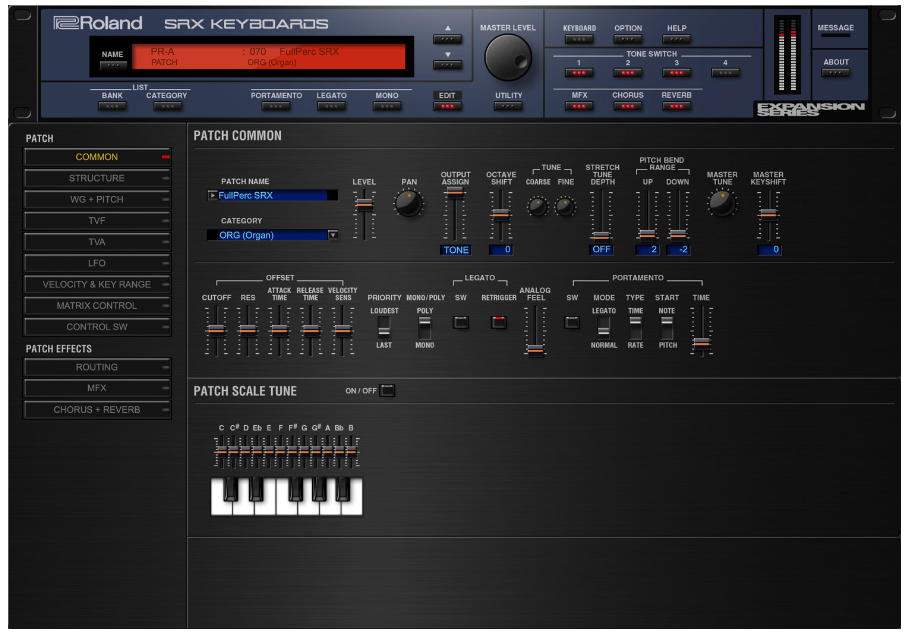Image resolution: width=909 pixels, height=641 pixels.
Task: Click the Cutoff offset slider
Action: click(216, 330)
